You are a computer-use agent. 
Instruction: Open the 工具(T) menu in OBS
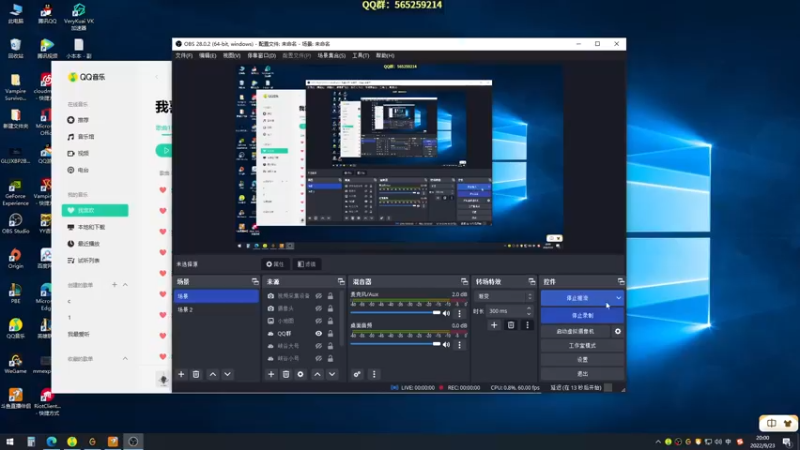point(360,56)
